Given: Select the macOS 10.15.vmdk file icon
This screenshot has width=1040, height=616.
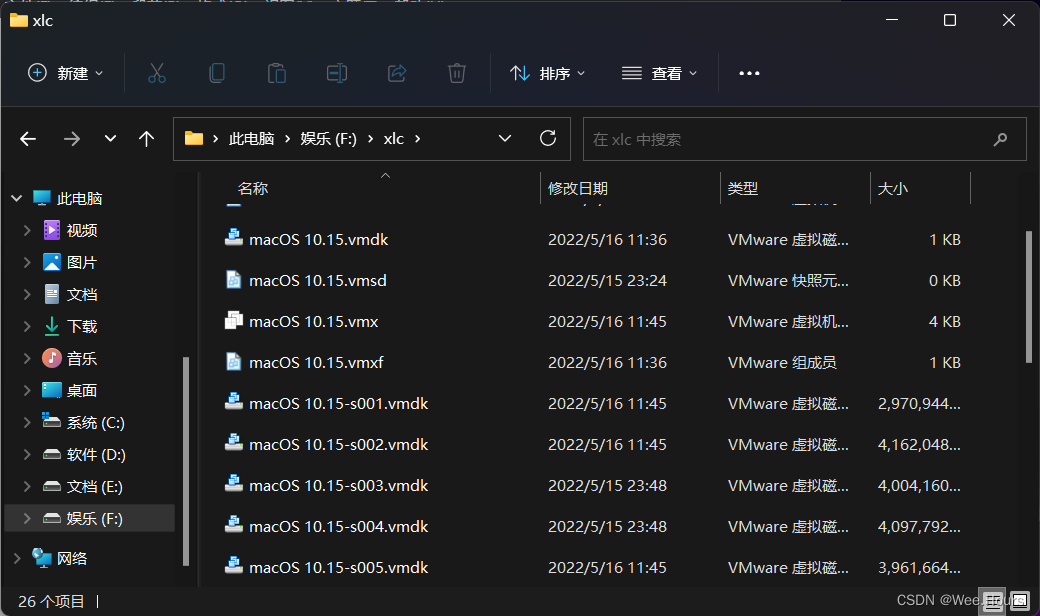Looking at the screenshot, I should pos(233,238).
